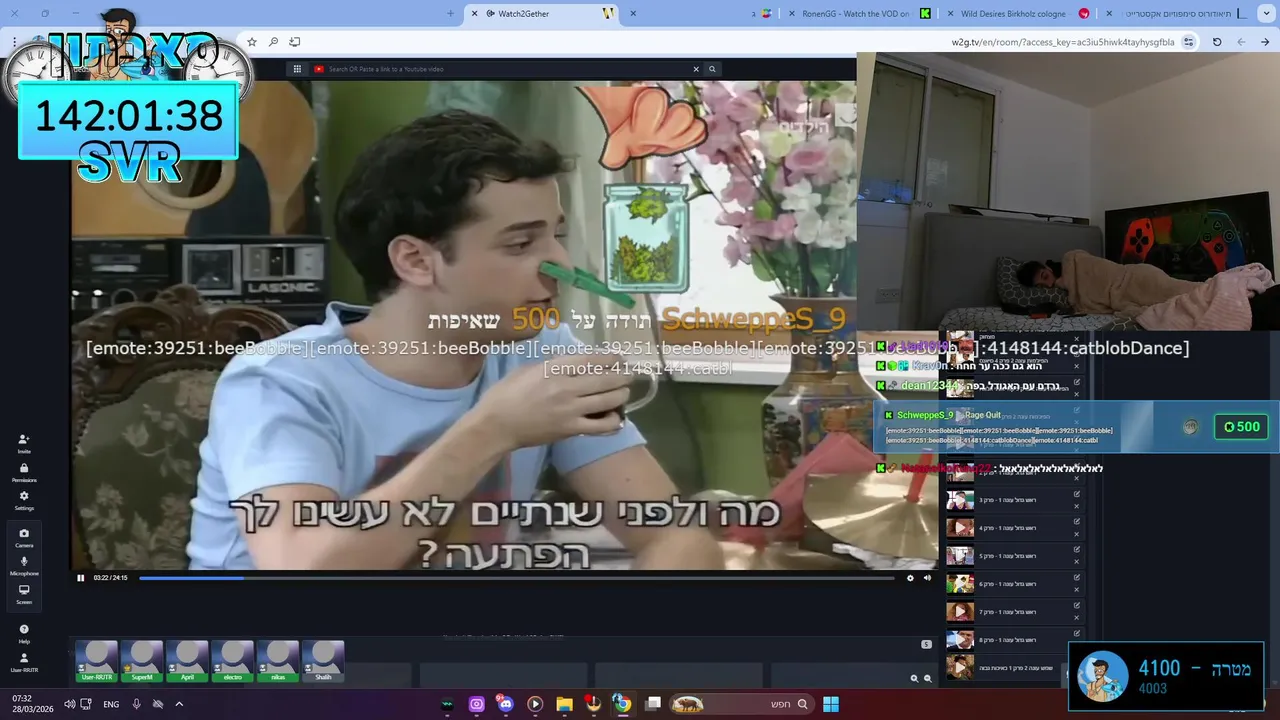This screenshot has height=720, width=1280.
Task: Select SuperM participant avatar
Action: [142, 662]
